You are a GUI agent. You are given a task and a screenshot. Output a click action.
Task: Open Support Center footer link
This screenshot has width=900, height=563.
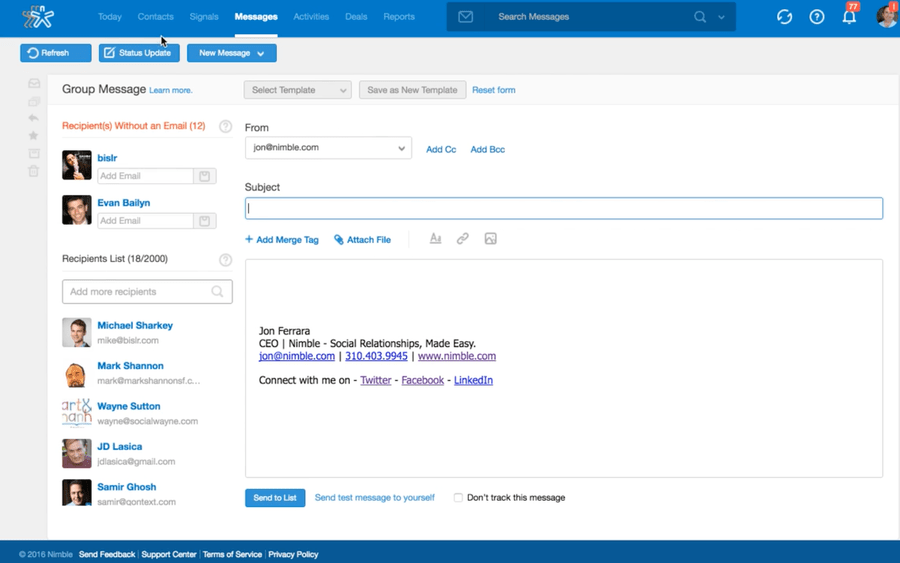(x=169, y=554)
